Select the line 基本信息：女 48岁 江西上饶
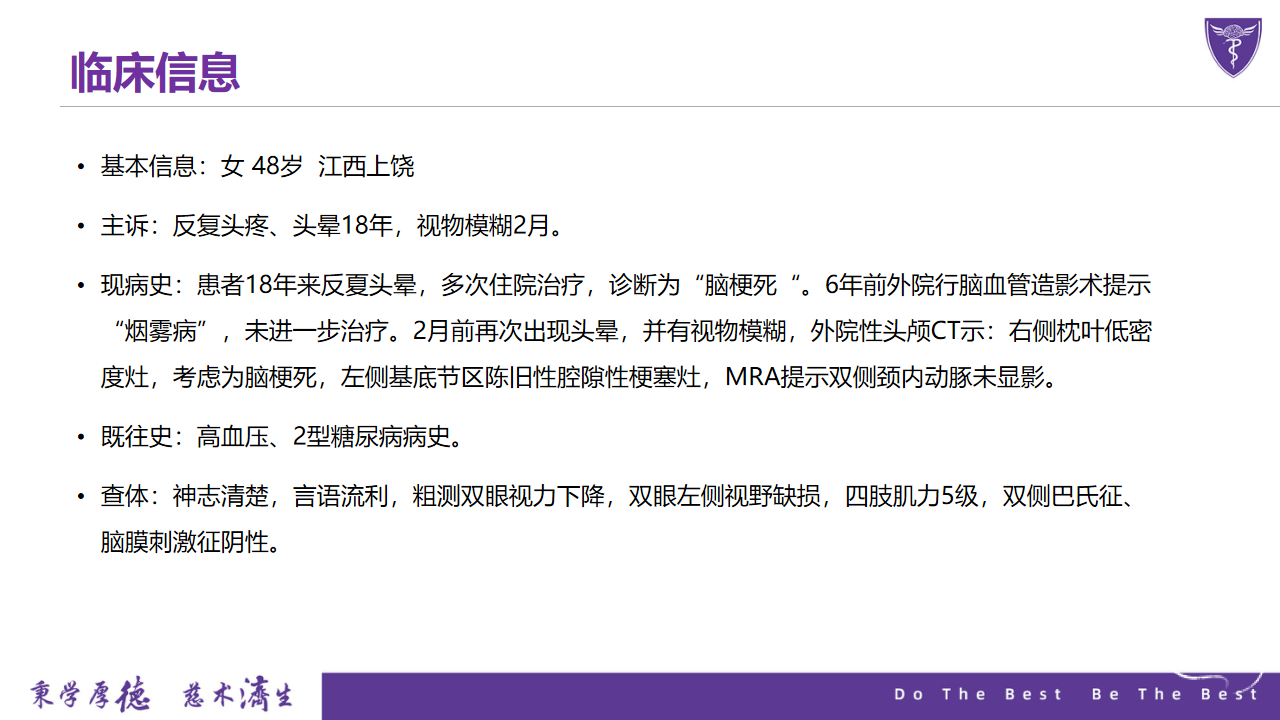This screenshot has width=1280, height=720. 257,167
